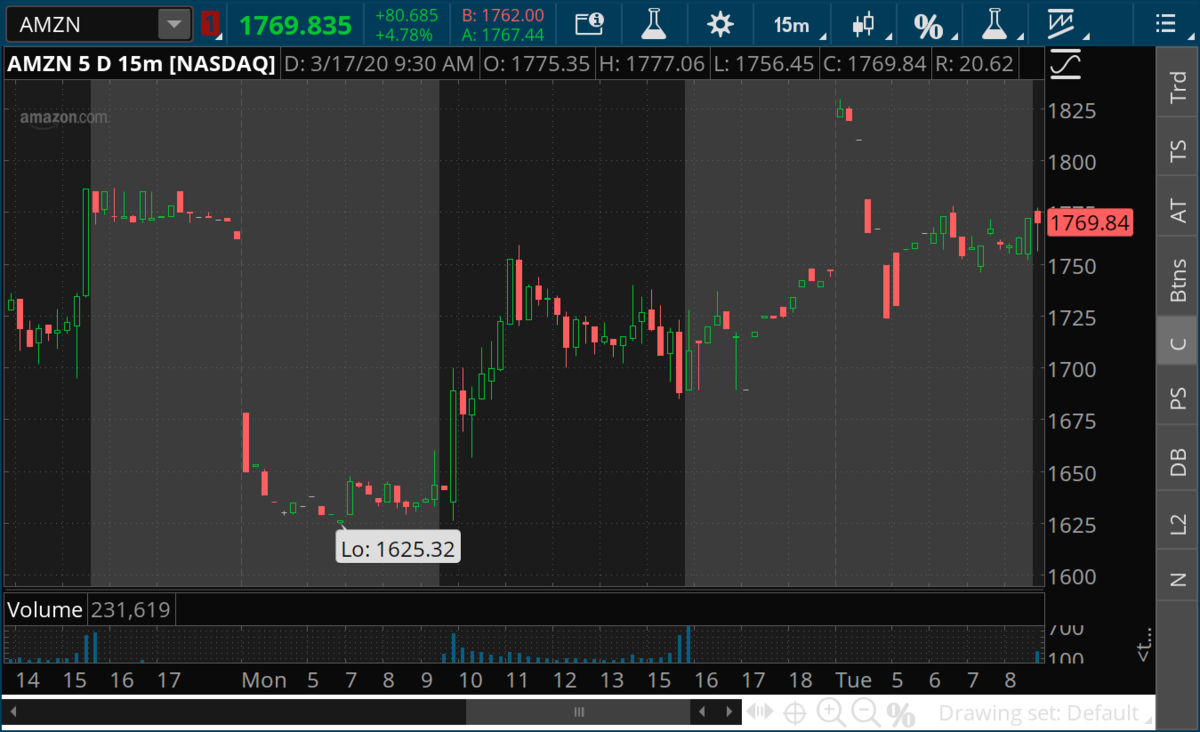1200x732 pixels.
Task: Click the 1700 price axis label
Action: tap(1071, 369)
